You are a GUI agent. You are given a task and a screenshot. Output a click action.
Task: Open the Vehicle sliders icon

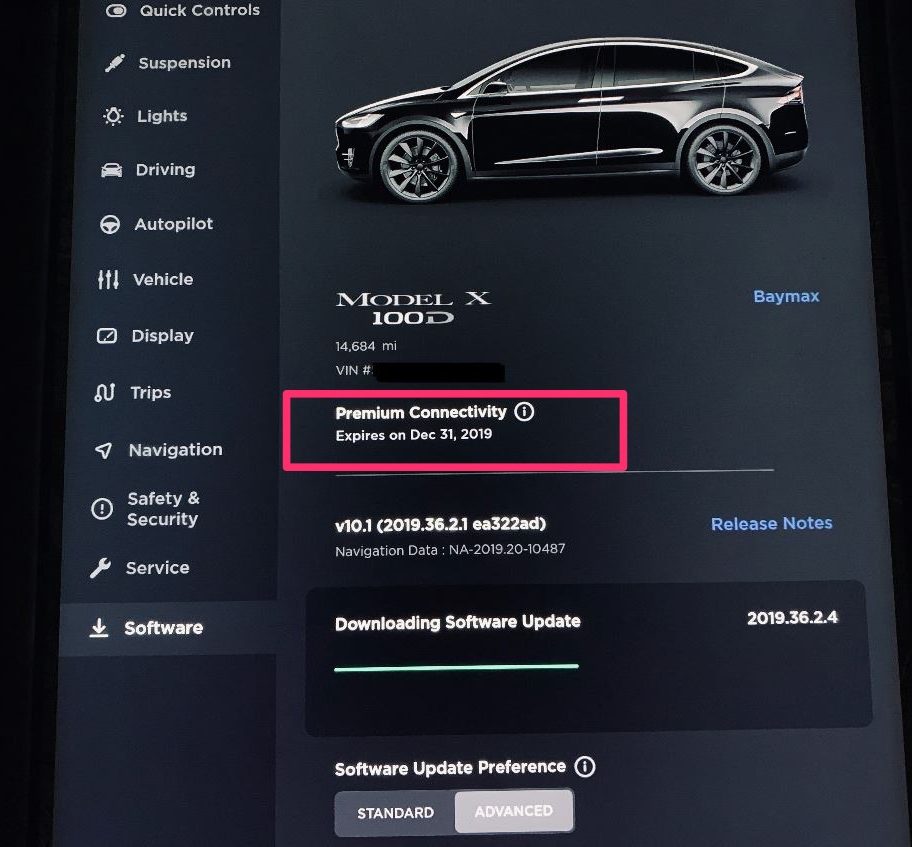pyautogui.click(x=108, y=279)
